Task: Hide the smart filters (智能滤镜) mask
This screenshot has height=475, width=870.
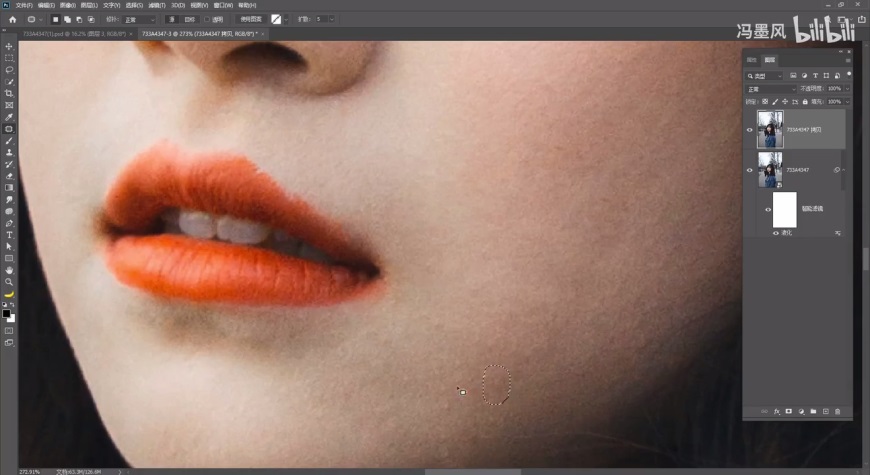Action: 768,210
